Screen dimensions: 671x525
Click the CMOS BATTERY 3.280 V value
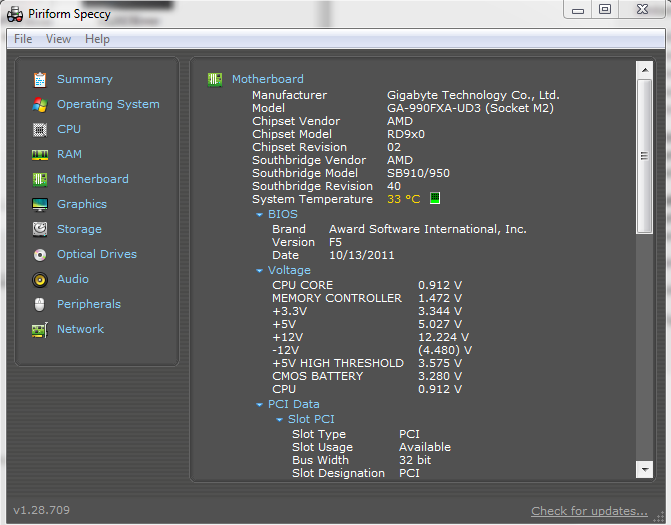click(440, 376)
